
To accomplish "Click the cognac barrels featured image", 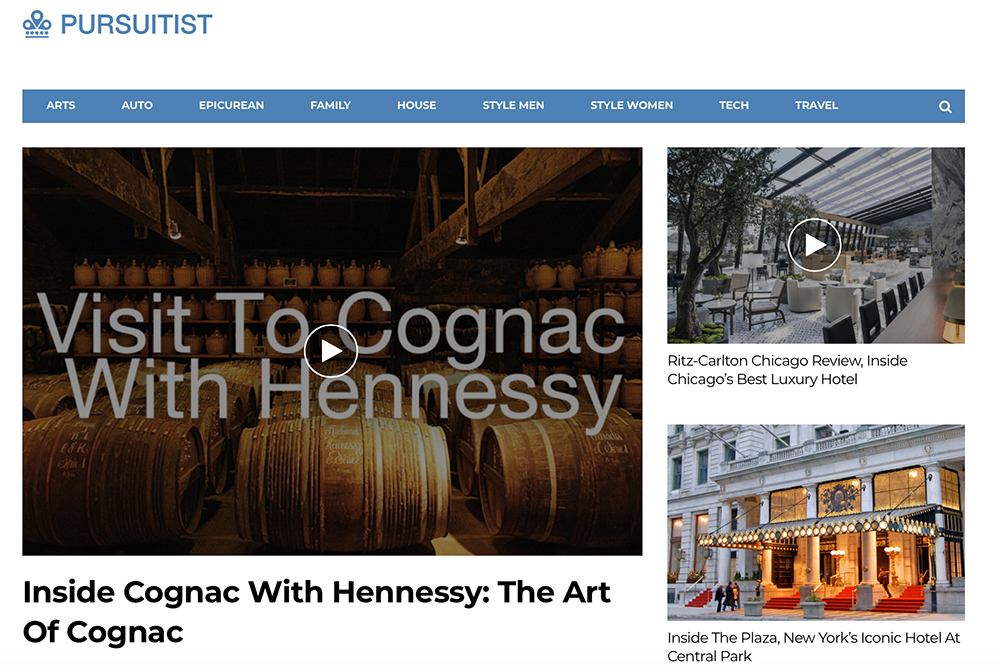I will click(332, 351).
